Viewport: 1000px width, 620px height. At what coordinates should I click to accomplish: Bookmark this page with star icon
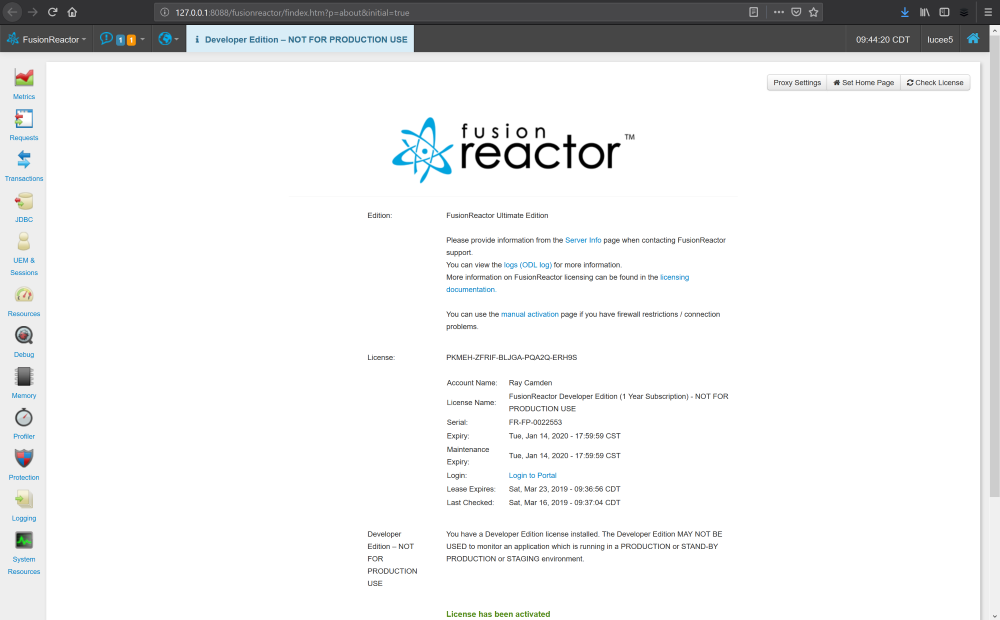tap(813, 12)
